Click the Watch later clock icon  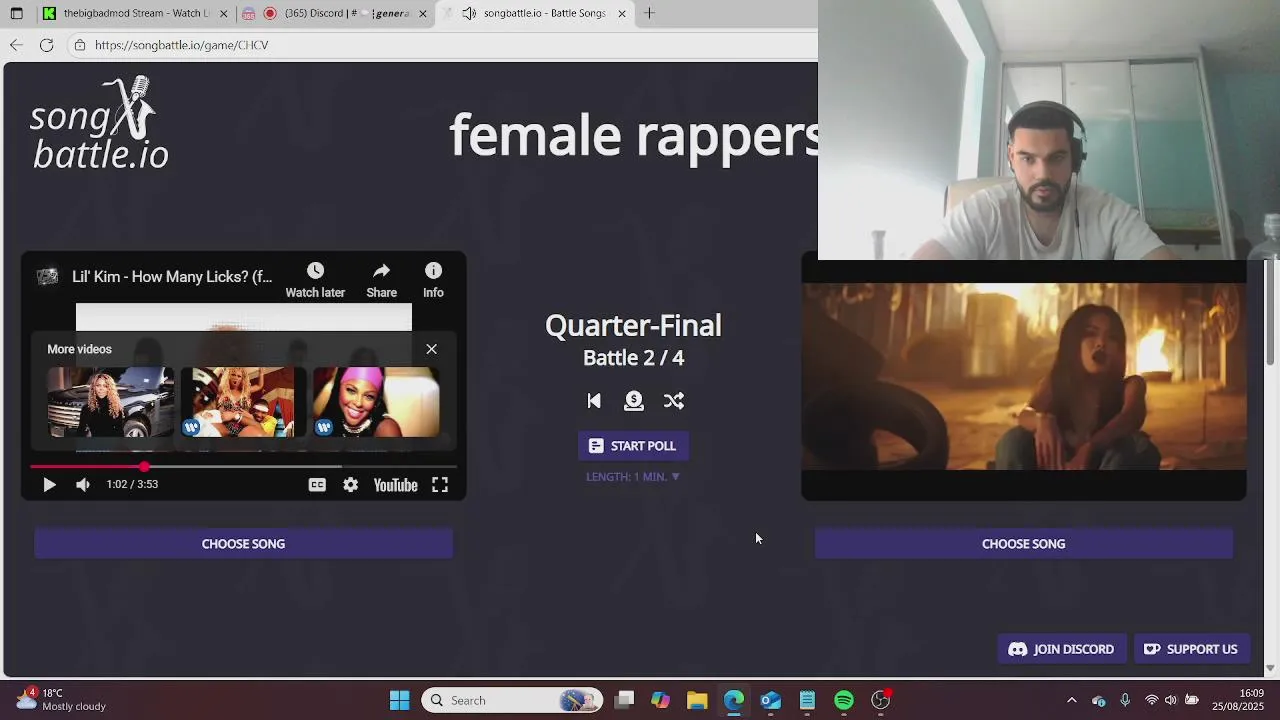[x=315, y=271]
